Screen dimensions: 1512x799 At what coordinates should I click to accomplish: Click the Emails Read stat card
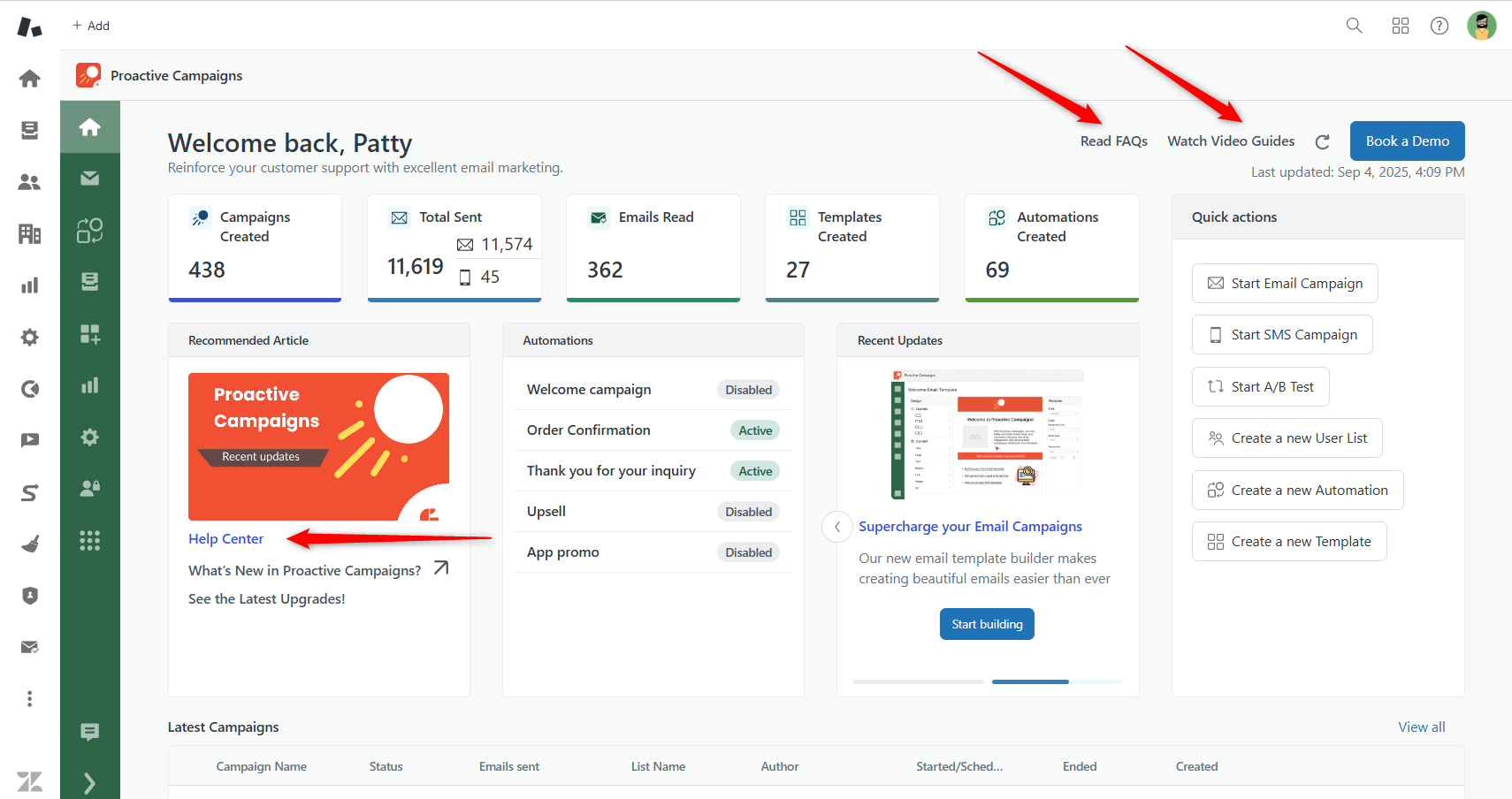(653, 248)
